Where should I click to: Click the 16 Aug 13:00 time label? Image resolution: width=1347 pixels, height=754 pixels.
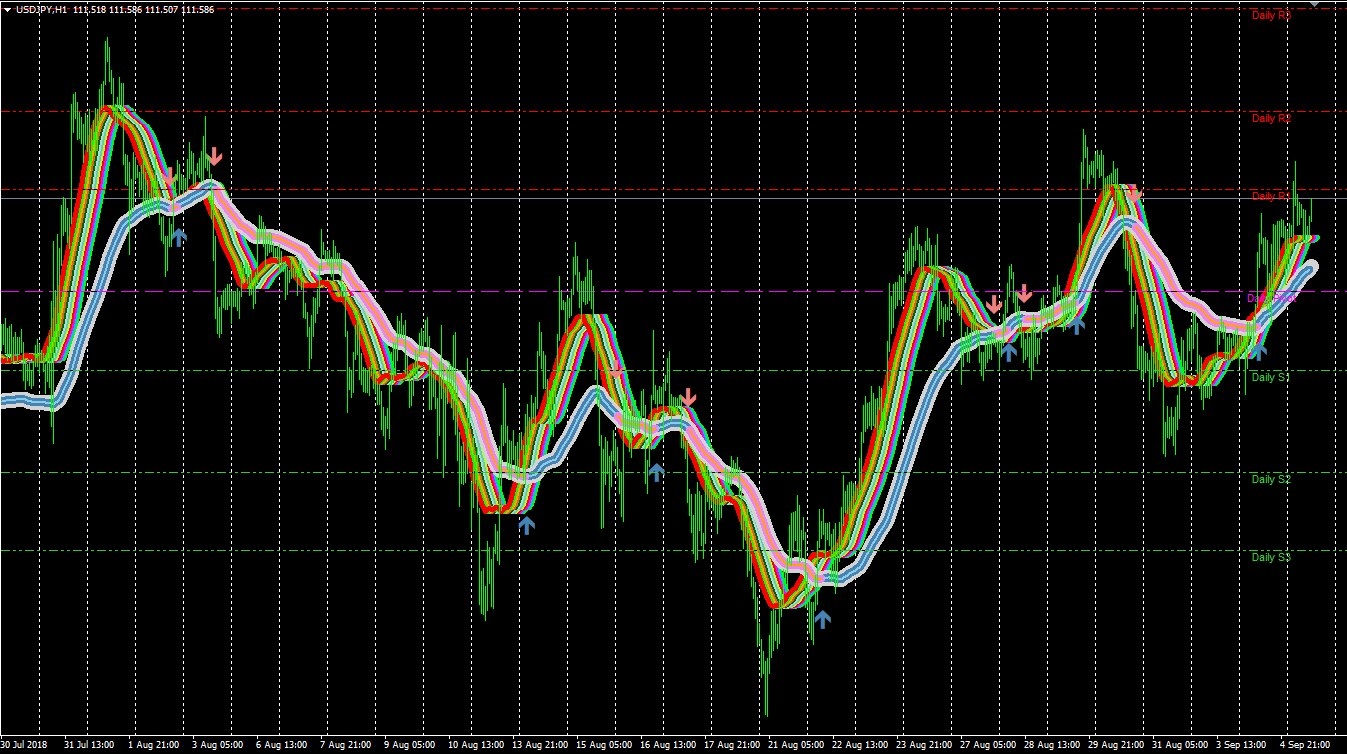coord(668,745)
